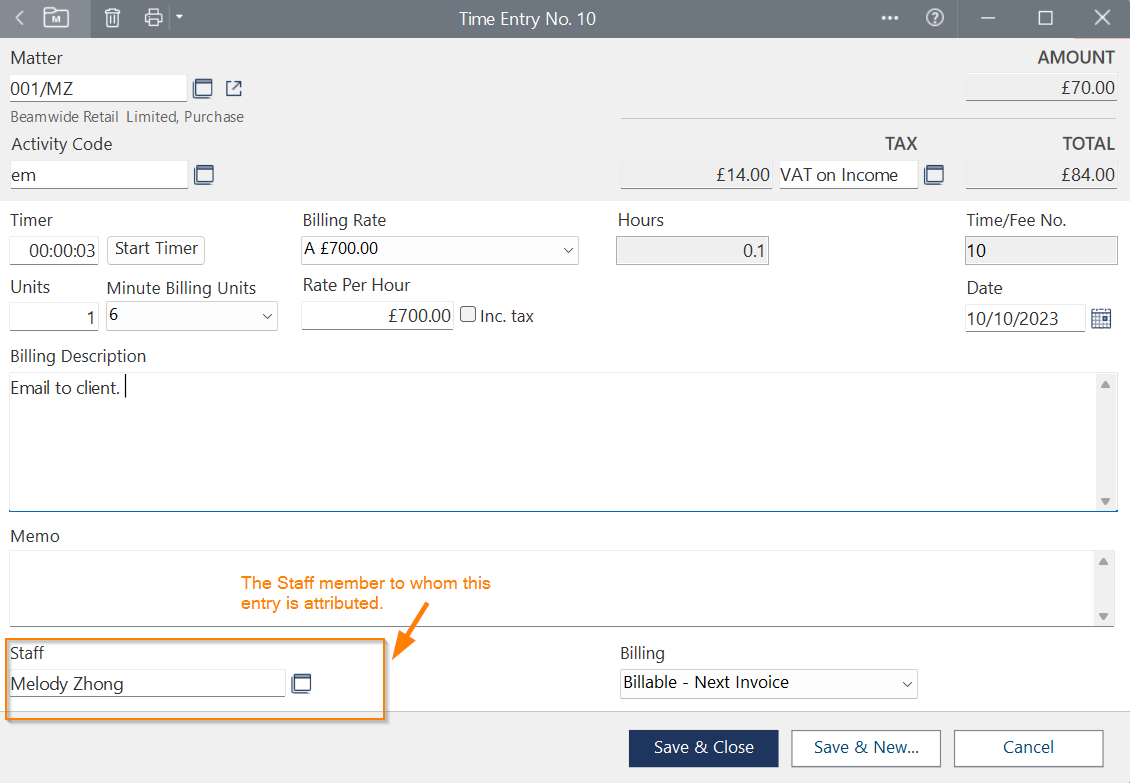Expand print options arrow beside printer
Screen dimensions: 1130x783
(179, 17)
